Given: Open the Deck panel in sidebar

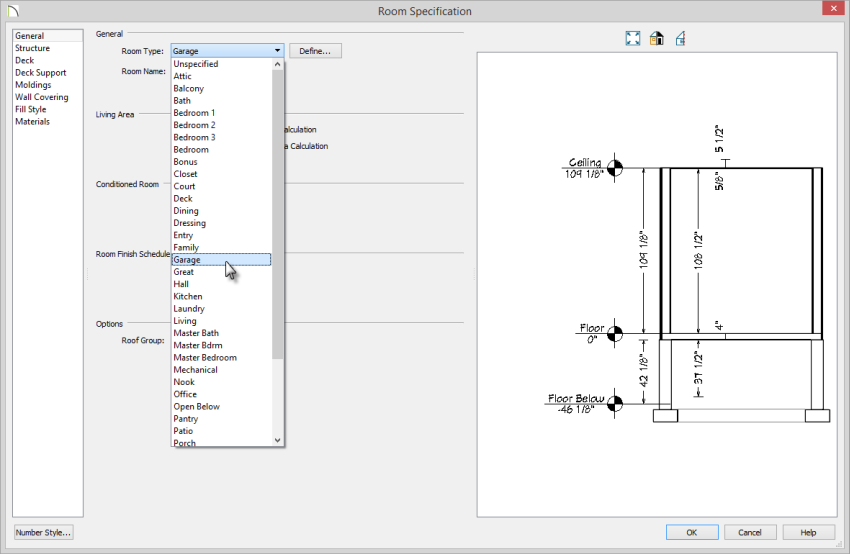Looking at the screenshot, I should coord(24,60).
